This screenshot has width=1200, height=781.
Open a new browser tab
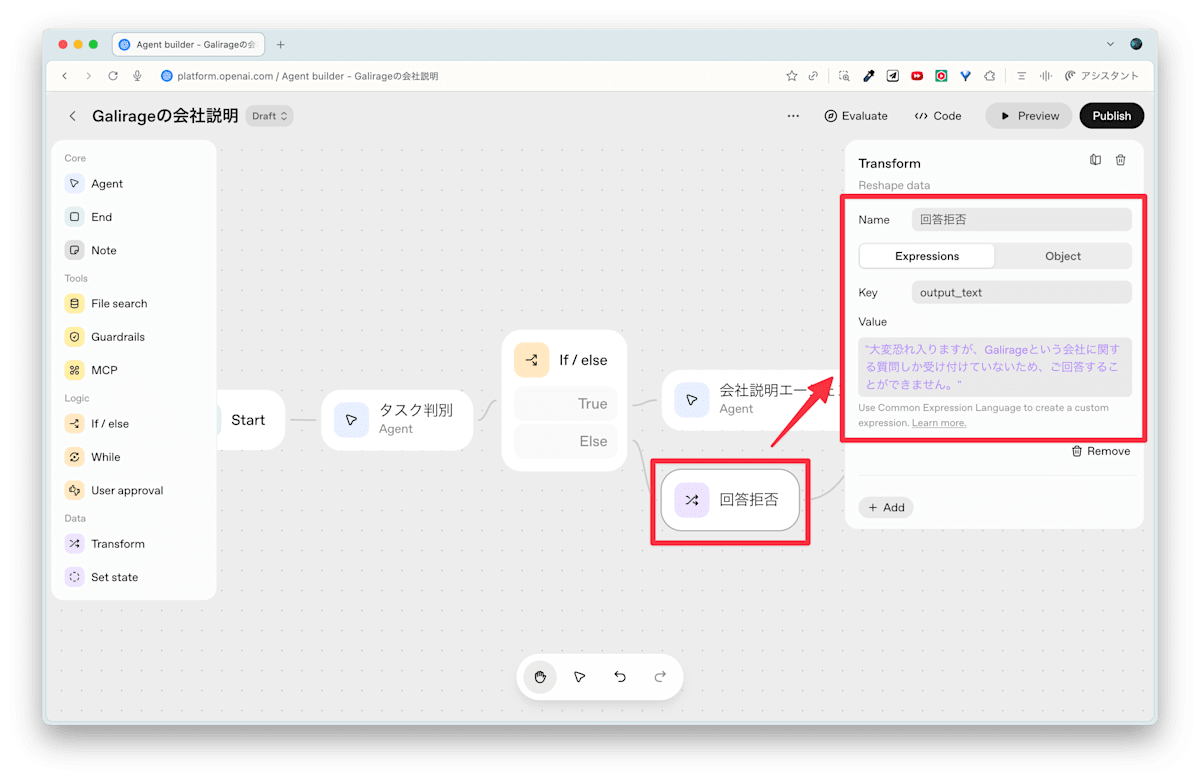click(281, 44)
